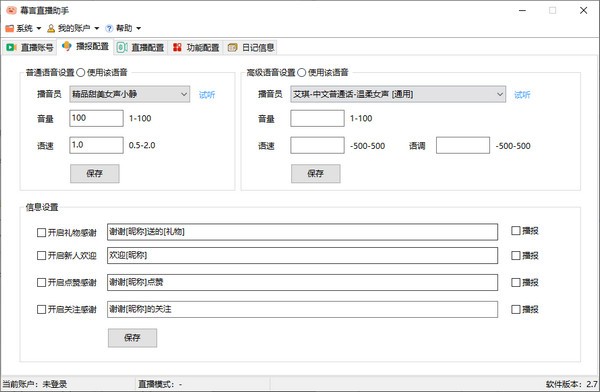Switch to the 直播账号 tab

coord(30,47)
